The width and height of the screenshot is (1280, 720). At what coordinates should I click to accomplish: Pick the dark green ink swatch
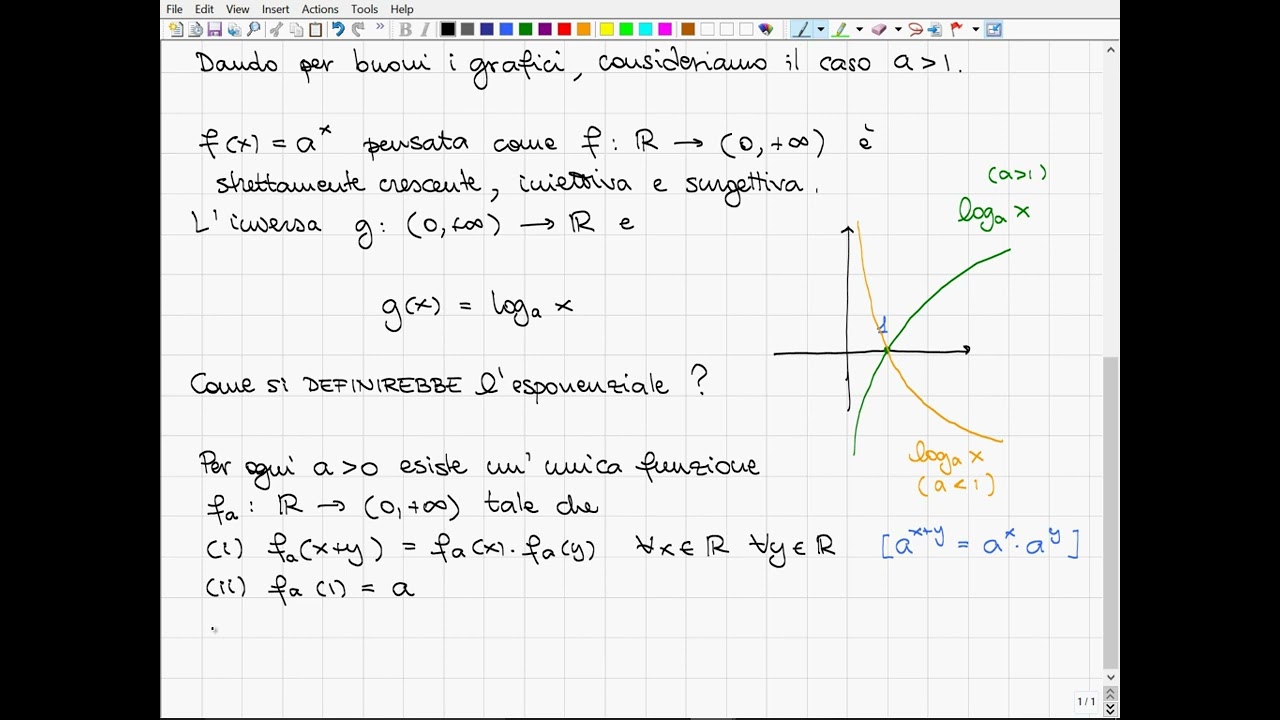click(525, 29)
